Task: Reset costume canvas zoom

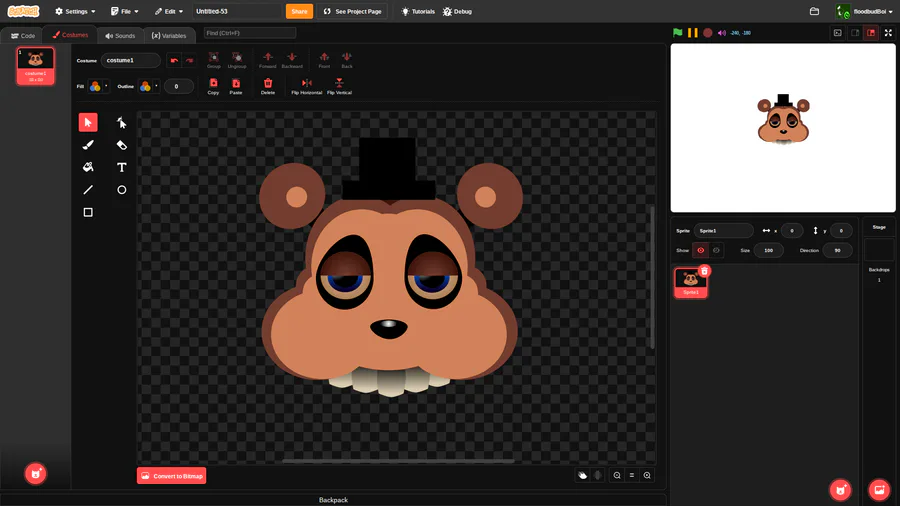Action: point(632,475)
